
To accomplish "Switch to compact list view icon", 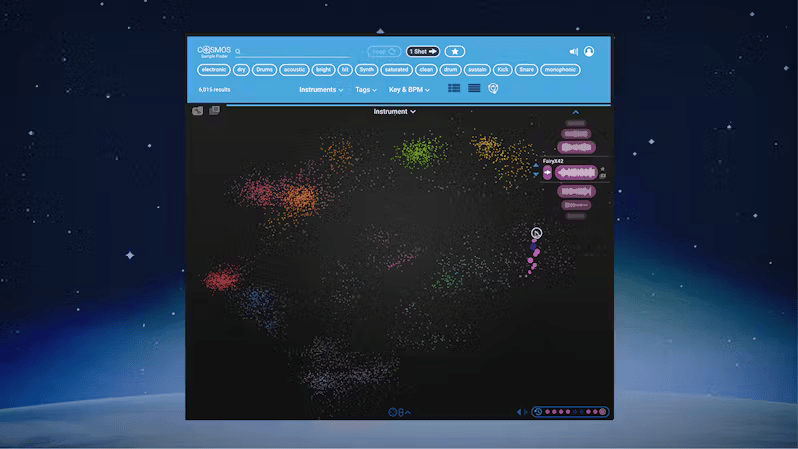I will click(474, 89).
